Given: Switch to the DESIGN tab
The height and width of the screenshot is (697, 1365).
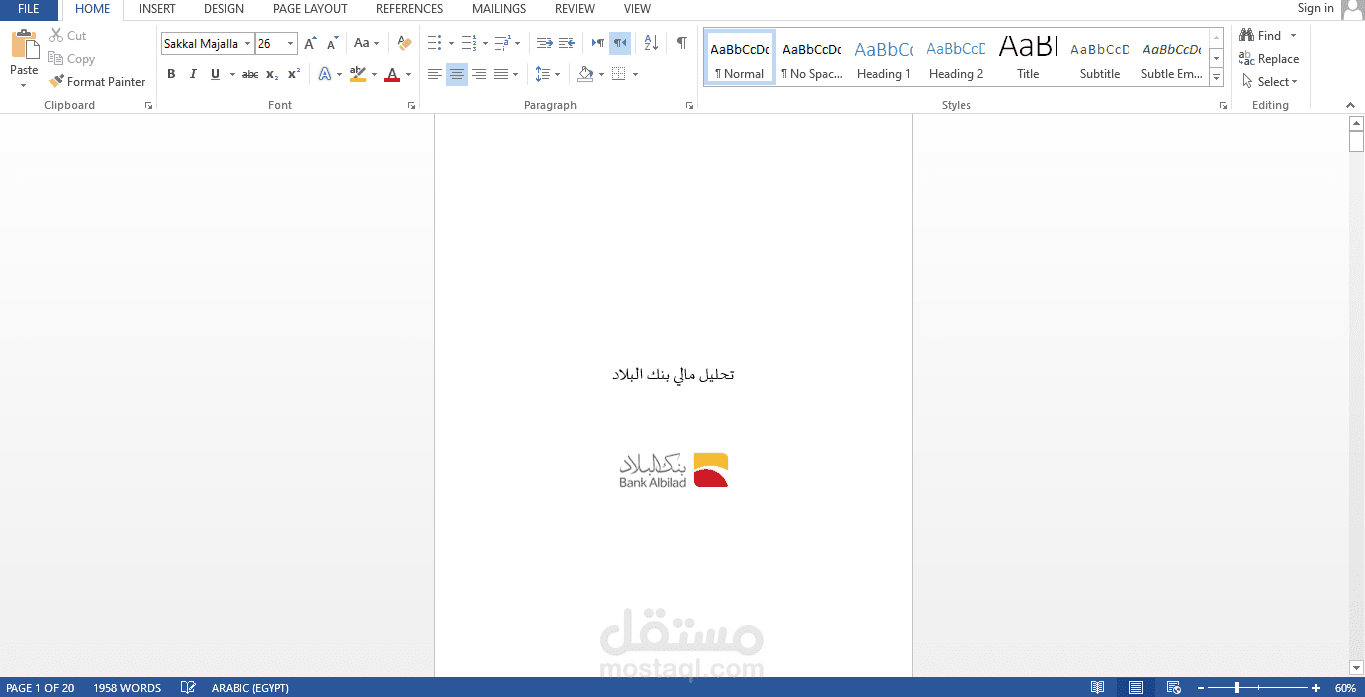Looking at the screenshot, I should click(224, 9).
